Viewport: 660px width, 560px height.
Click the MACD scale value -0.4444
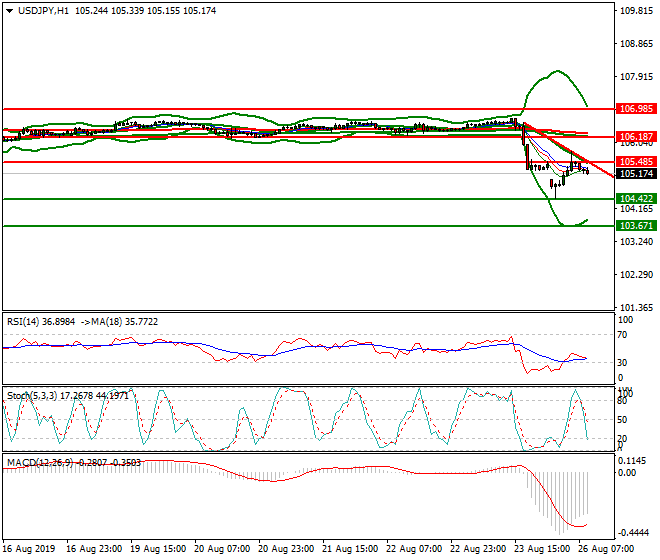pos(633,533)
